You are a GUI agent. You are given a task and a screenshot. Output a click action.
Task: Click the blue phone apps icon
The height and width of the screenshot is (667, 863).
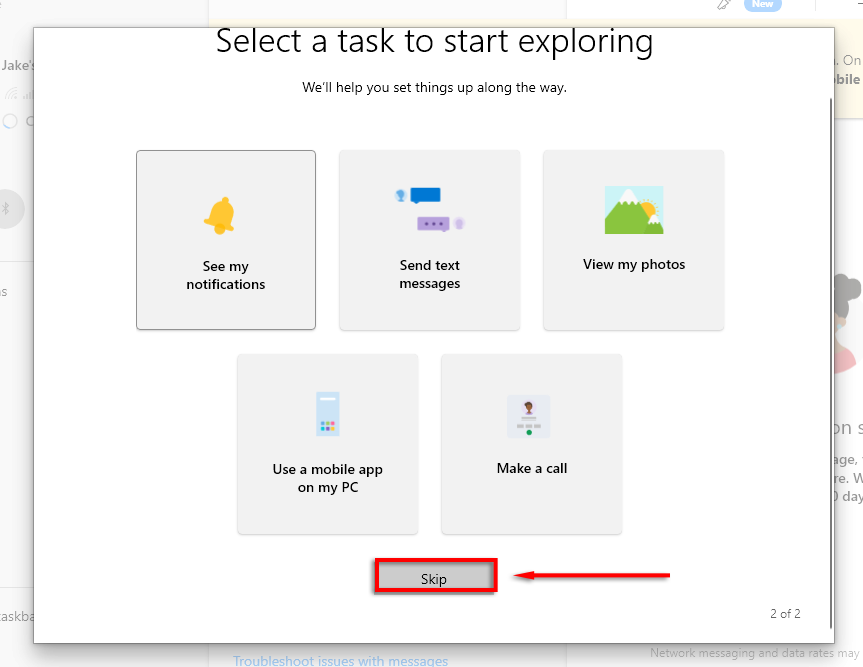pos(327,414)
